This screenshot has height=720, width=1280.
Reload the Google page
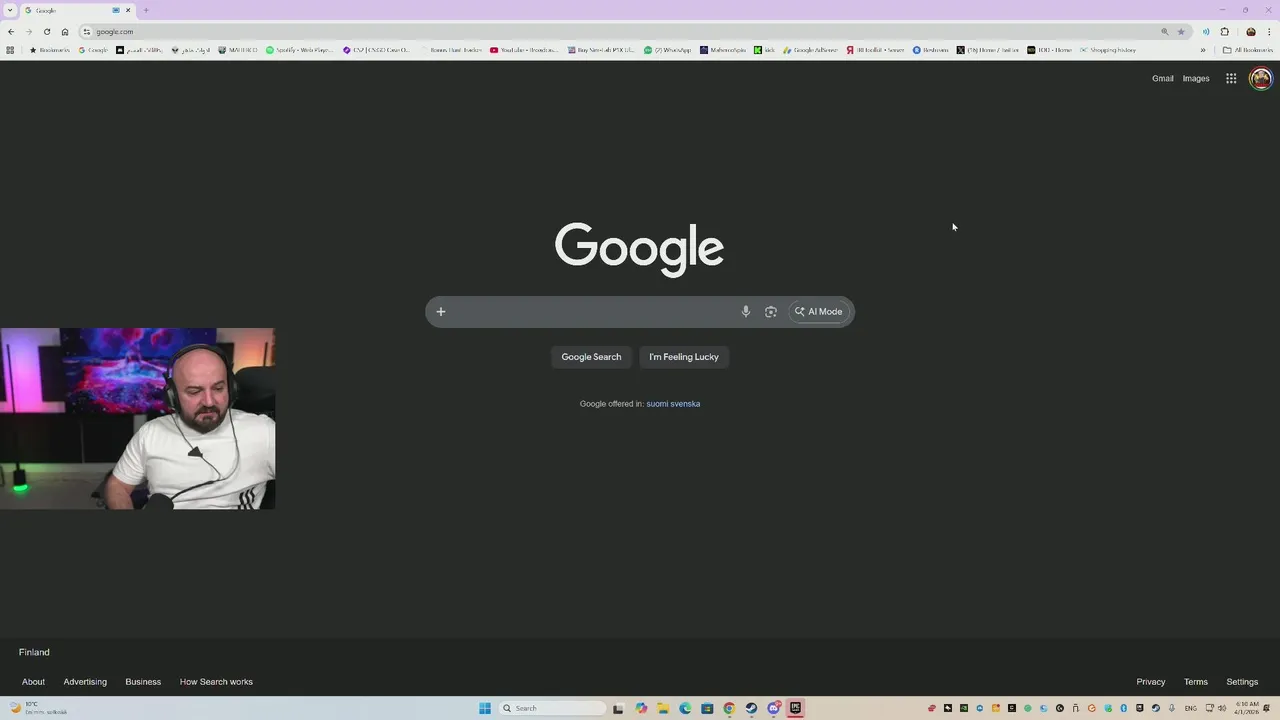pos(47,32)
